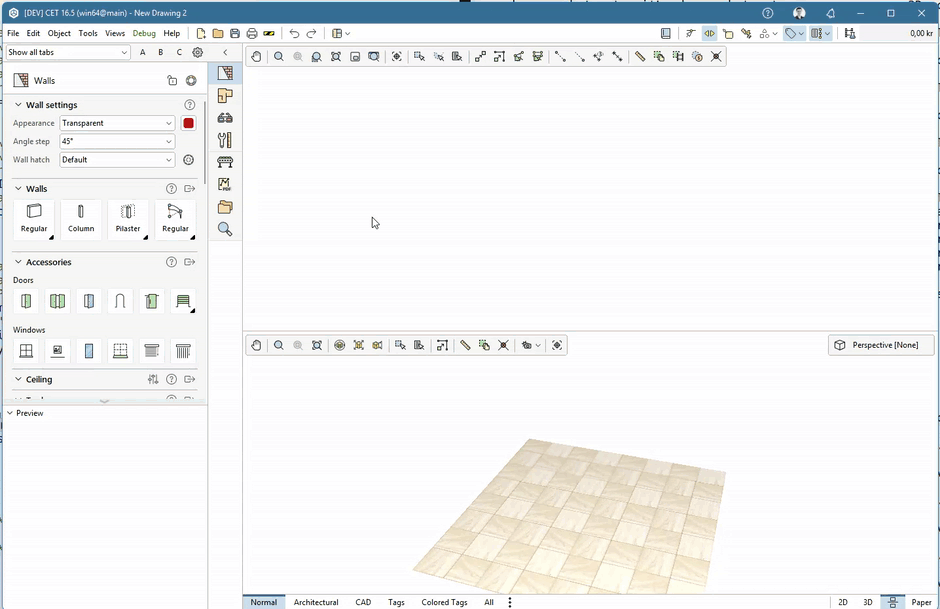Click the Perspective [None] button
The height and width of the screenshot is (609, 940).
pos(881,345)
